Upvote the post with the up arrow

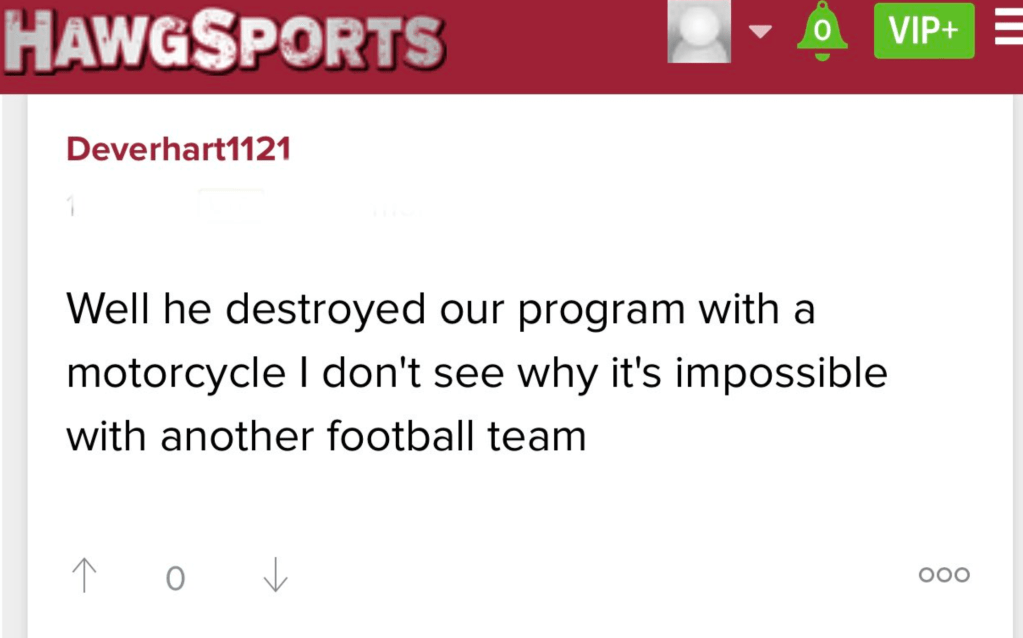[85, 575]
